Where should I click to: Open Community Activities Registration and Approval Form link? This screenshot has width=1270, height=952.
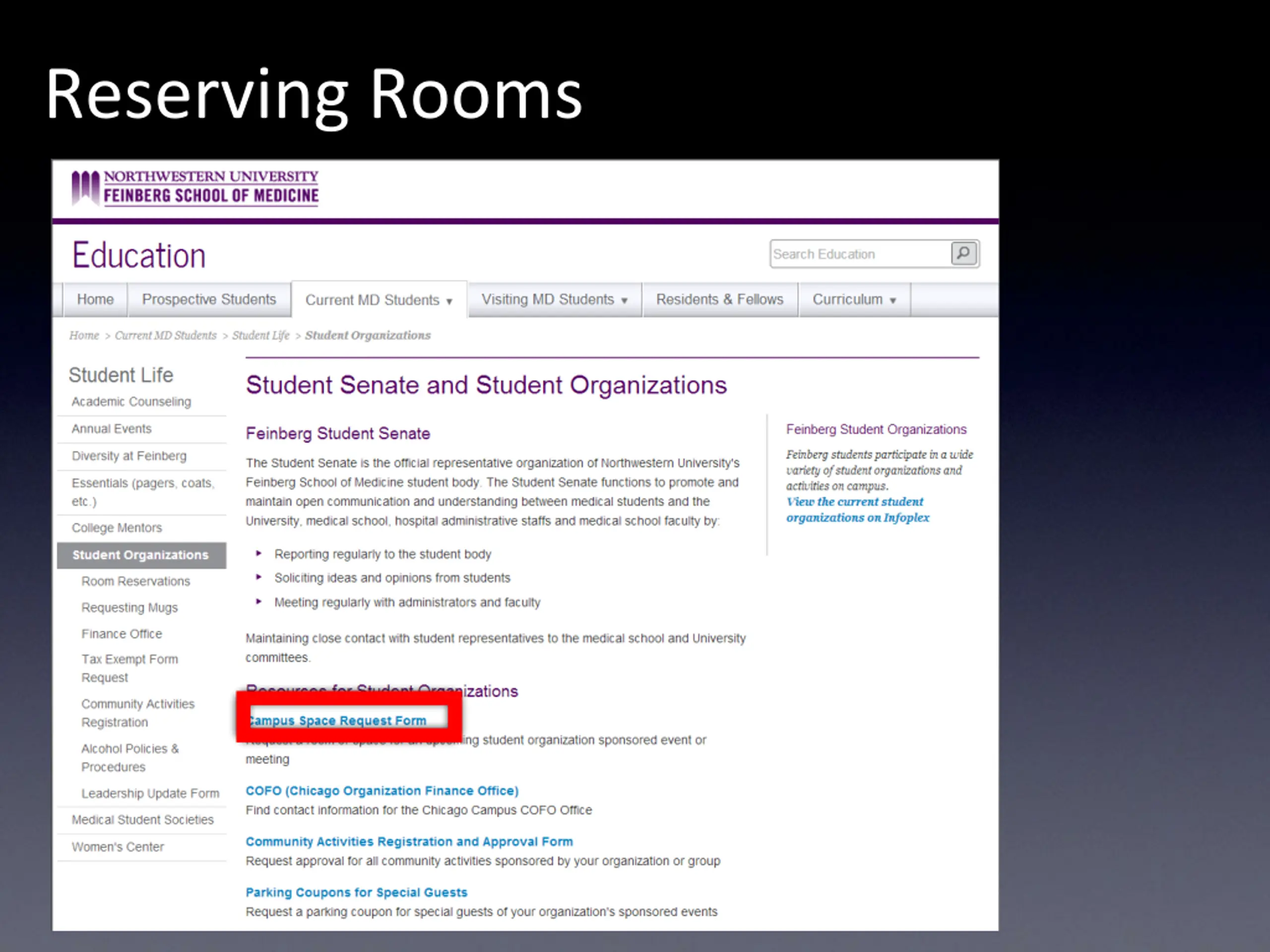tap(409, 841)
